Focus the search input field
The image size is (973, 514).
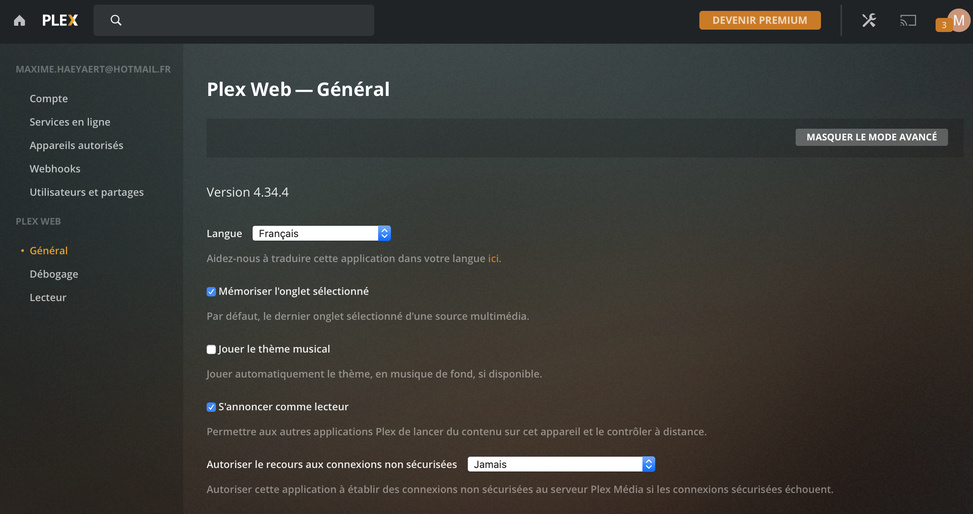coord(234,20)
